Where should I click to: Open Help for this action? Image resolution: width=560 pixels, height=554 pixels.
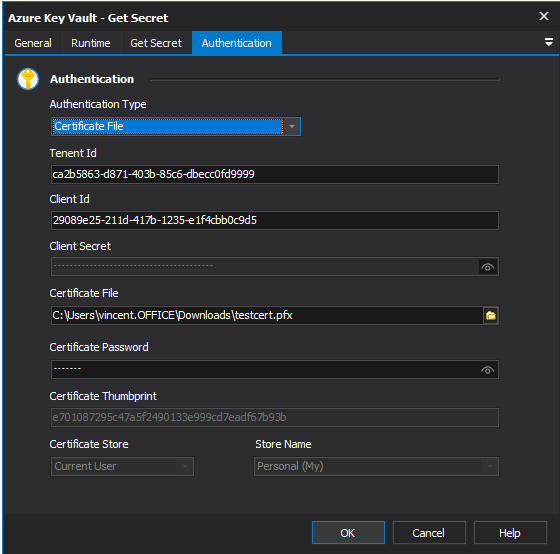[510, 533]
